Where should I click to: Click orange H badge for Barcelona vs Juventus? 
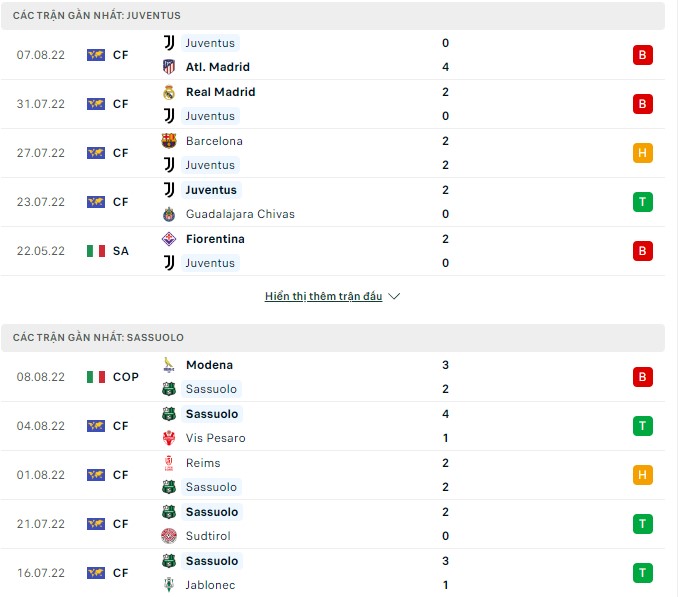[643, 153]
